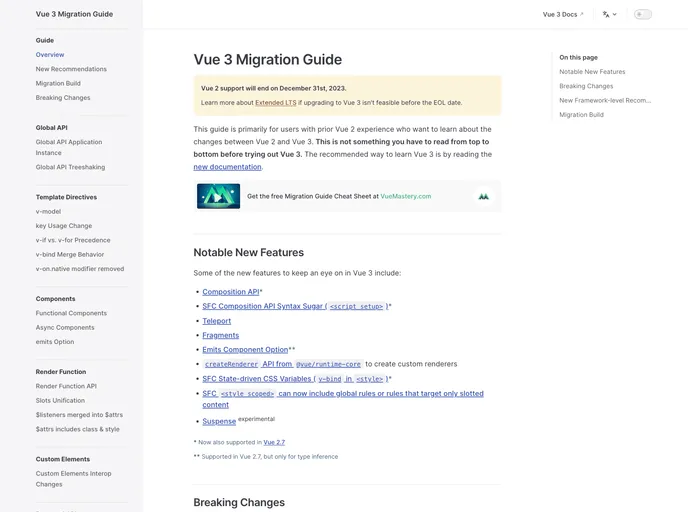Open key Usage Change page

(x=64, y=226)
